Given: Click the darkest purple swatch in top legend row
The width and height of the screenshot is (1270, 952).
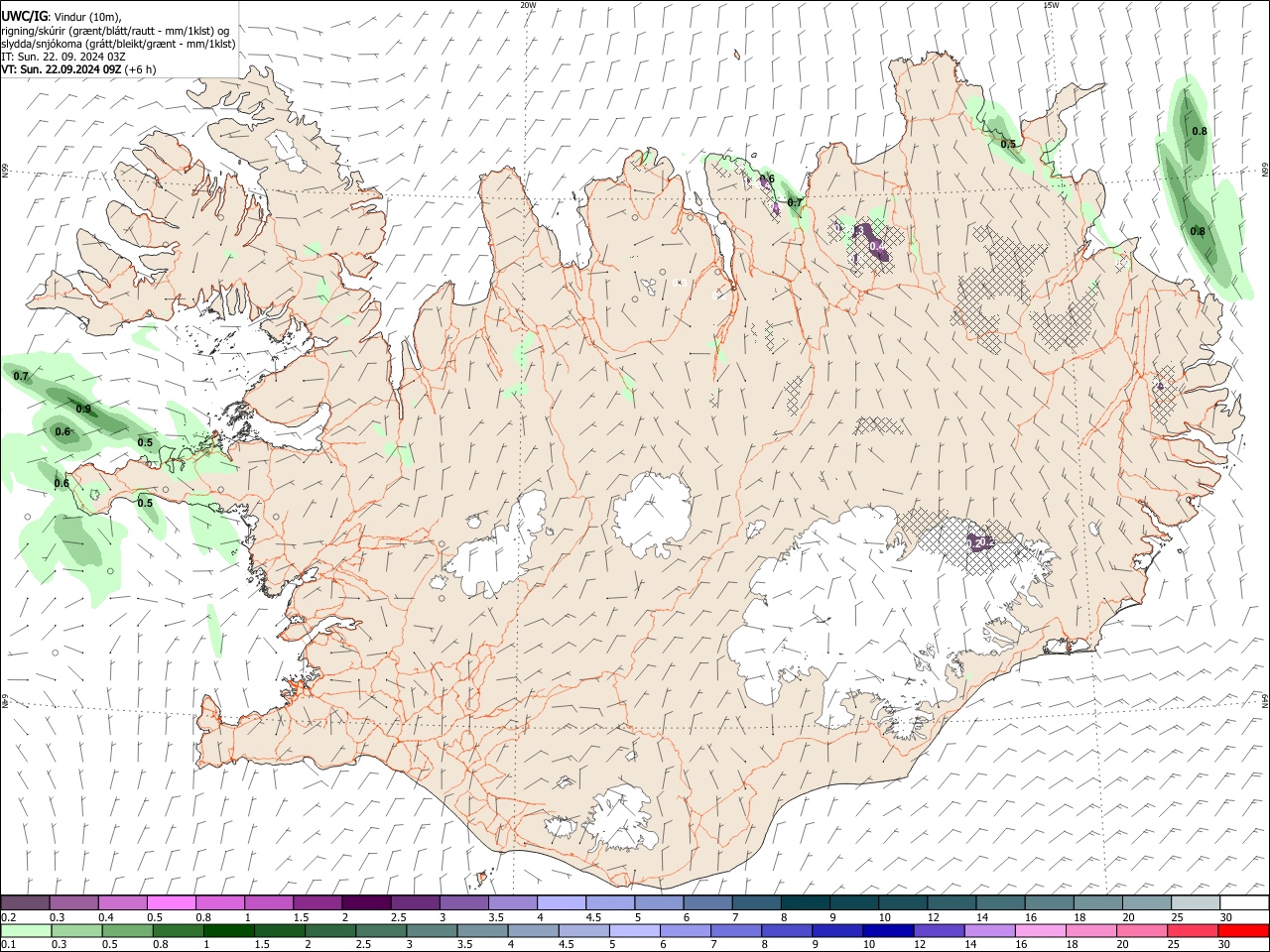Looking at the screenshot, I should click(x=366, y=903).
